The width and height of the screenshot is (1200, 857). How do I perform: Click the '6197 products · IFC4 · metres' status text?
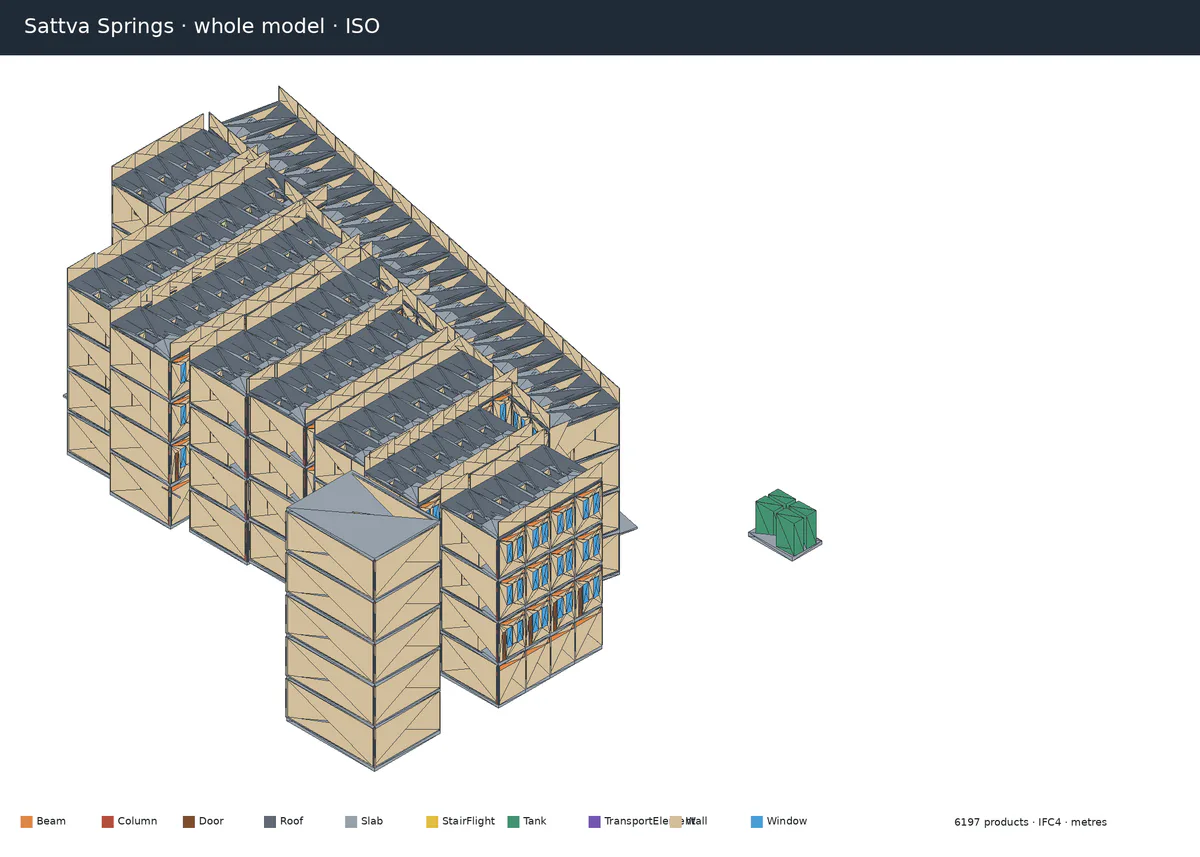point(1030,823)
